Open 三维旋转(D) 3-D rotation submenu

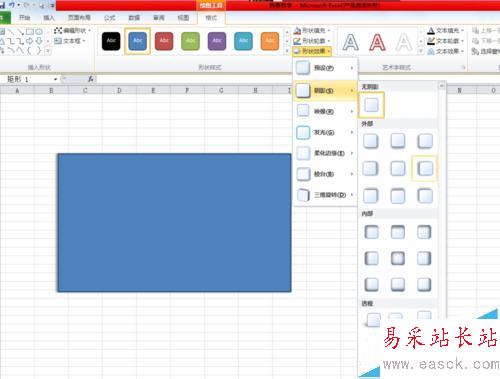[325, 195]
